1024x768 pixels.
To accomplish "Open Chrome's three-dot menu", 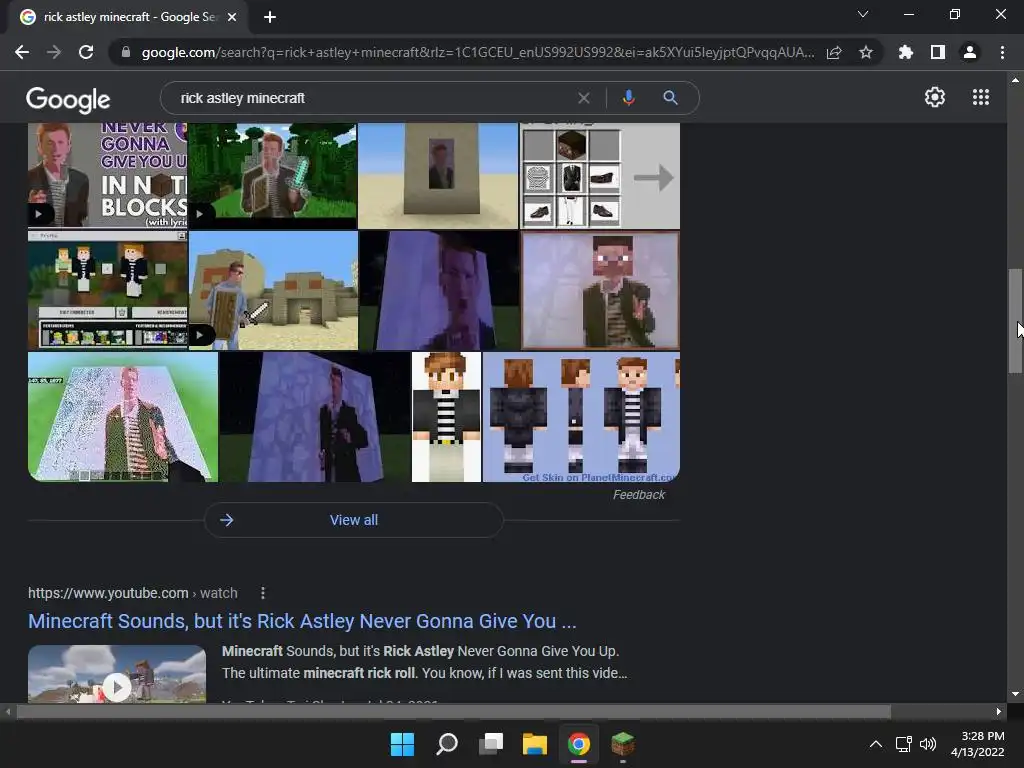I will pyautogui.click(x=1002, y=52).
